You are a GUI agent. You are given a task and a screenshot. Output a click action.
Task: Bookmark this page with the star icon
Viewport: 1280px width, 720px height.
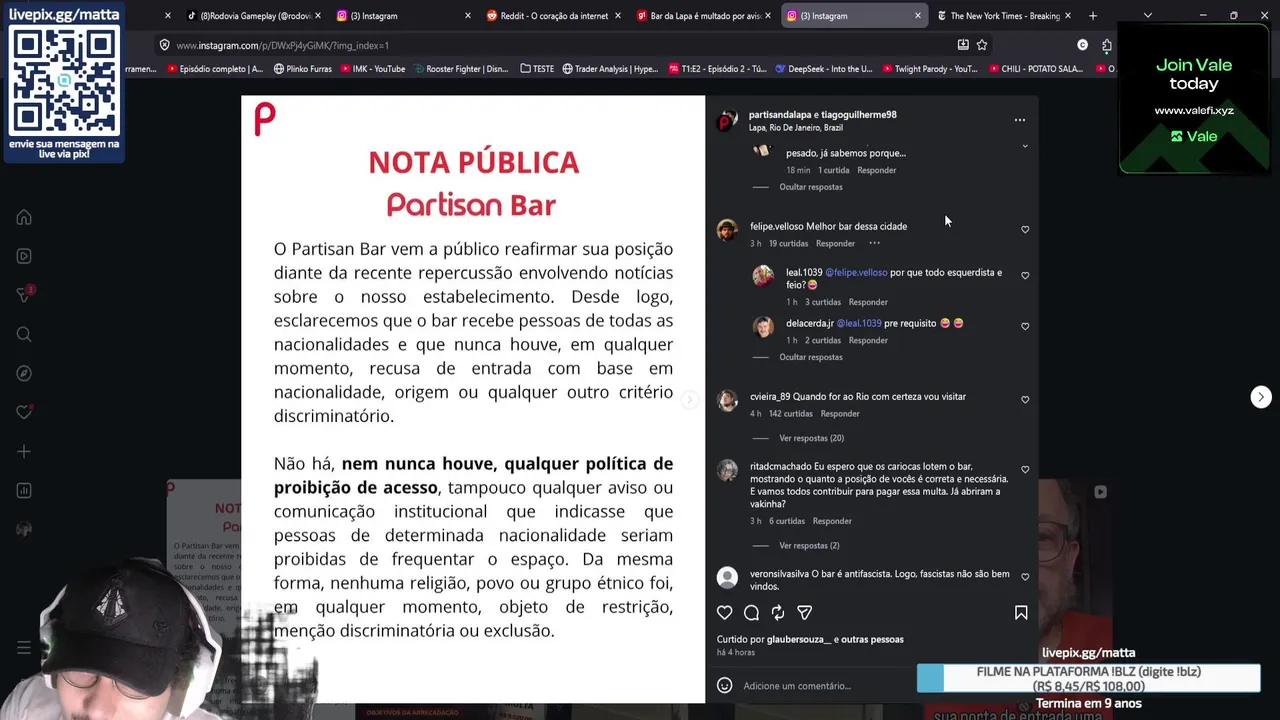982,45
